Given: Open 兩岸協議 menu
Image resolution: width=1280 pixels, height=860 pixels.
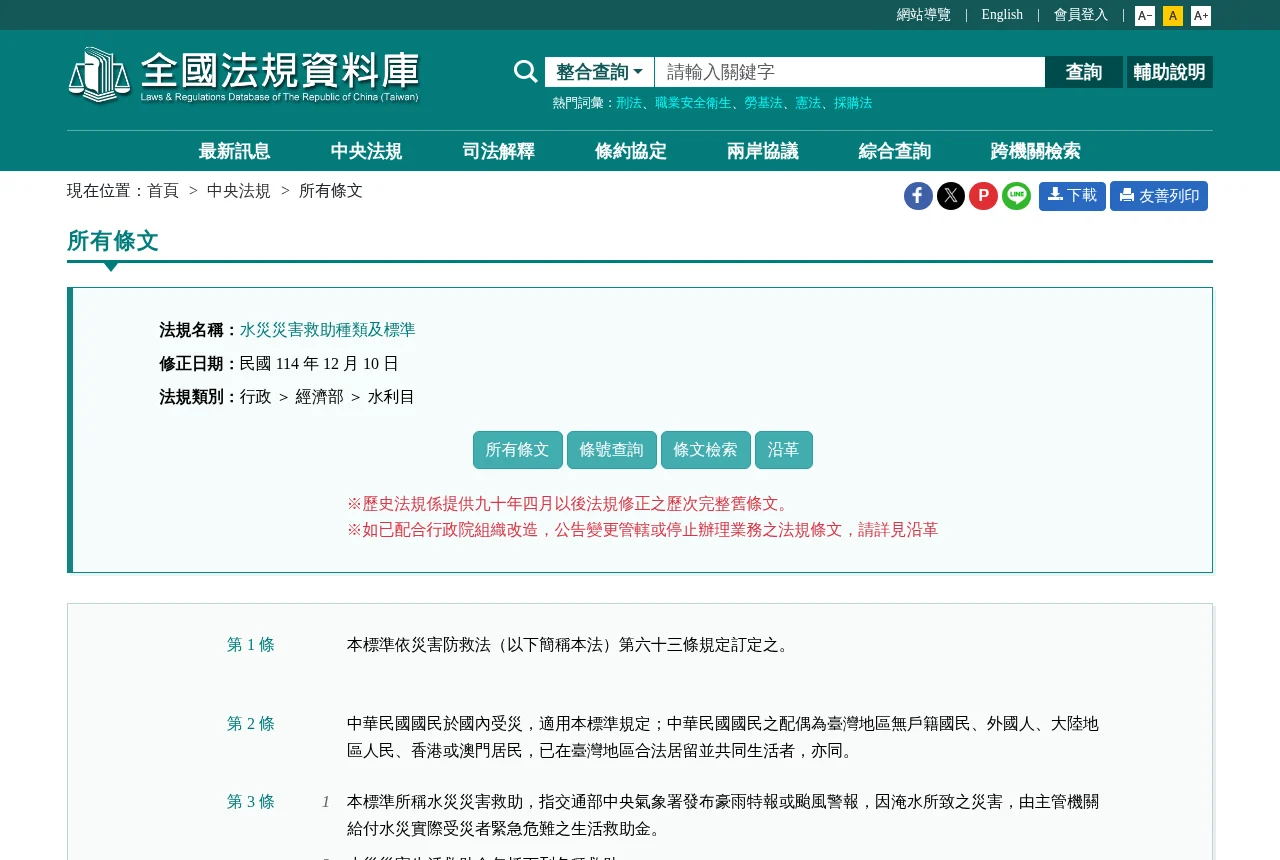Looking at the screenshot, I should point(762,152).
